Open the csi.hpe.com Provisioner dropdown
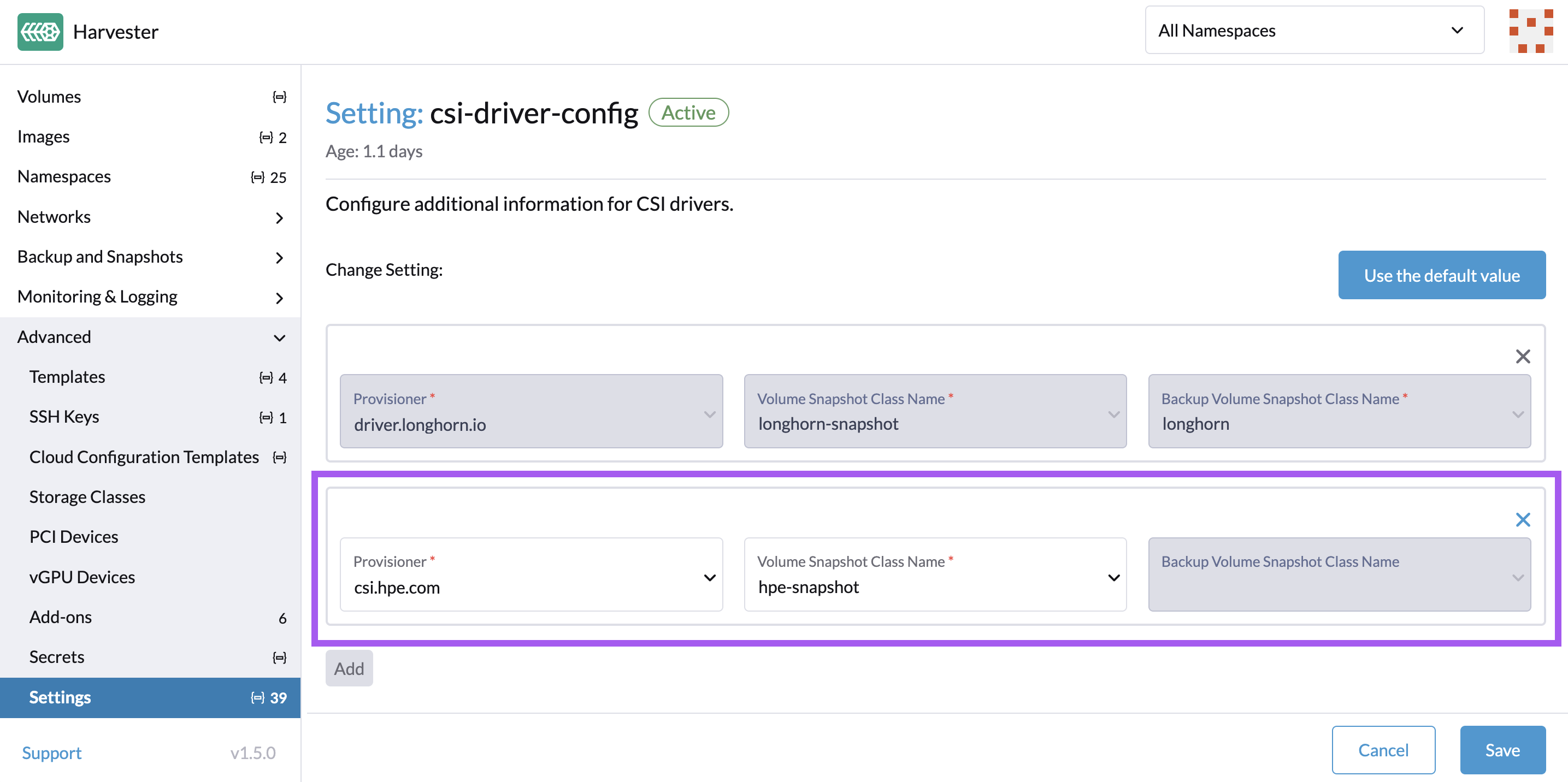This screenshot has width=1568, height=782. point(531,574)
